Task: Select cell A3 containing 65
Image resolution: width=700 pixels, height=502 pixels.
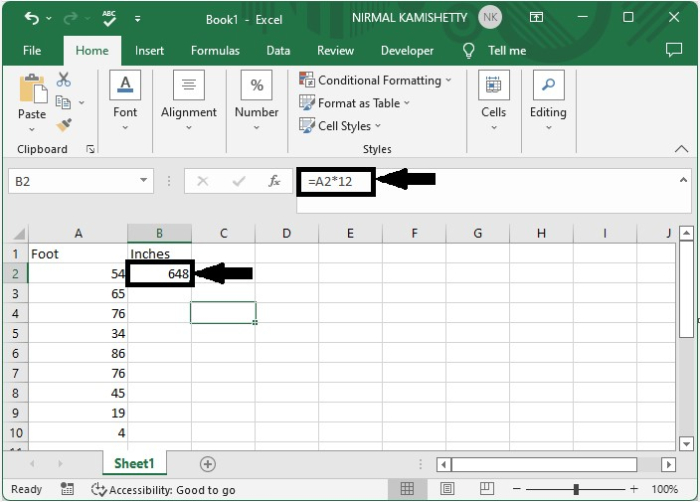Action: pyautogui.click(x=78, y=293)
